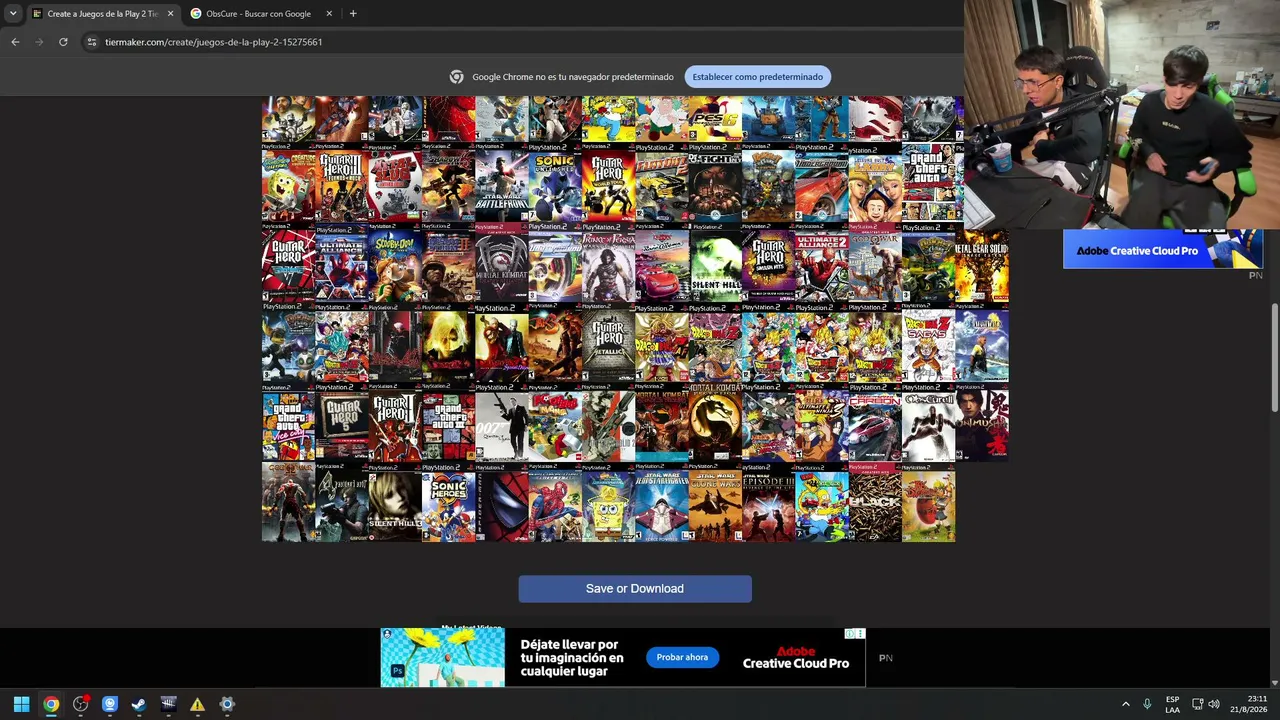
Task: Choose the Guitar Hero Van Halen cover
Action: [289, 263]
